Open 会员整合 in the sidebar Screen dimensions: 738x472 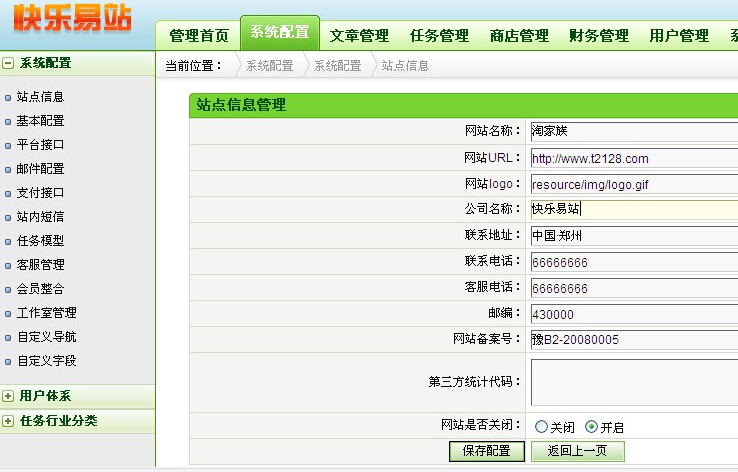point(40,289)
